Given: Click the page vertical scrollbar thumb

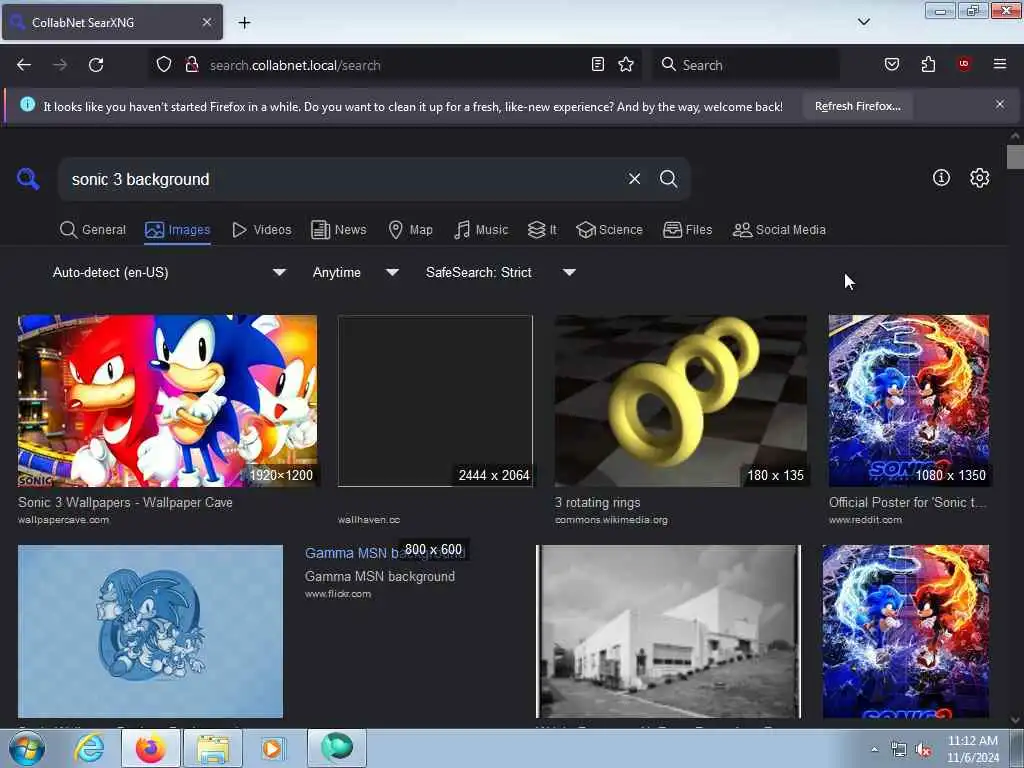Looking at the screenshot, I should tap(1015, 157).
